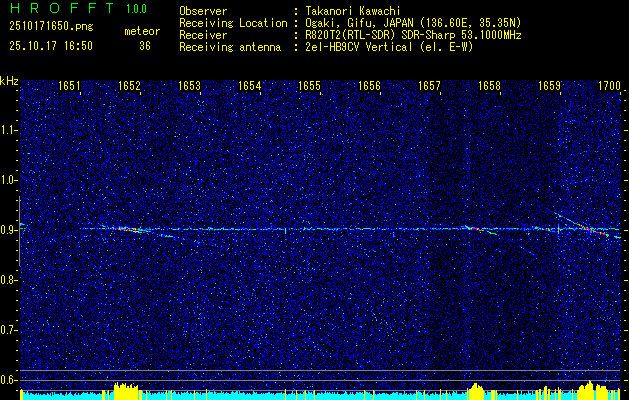
Task: Click the 0.6 frequency axis label
Action: coord(8,380)
